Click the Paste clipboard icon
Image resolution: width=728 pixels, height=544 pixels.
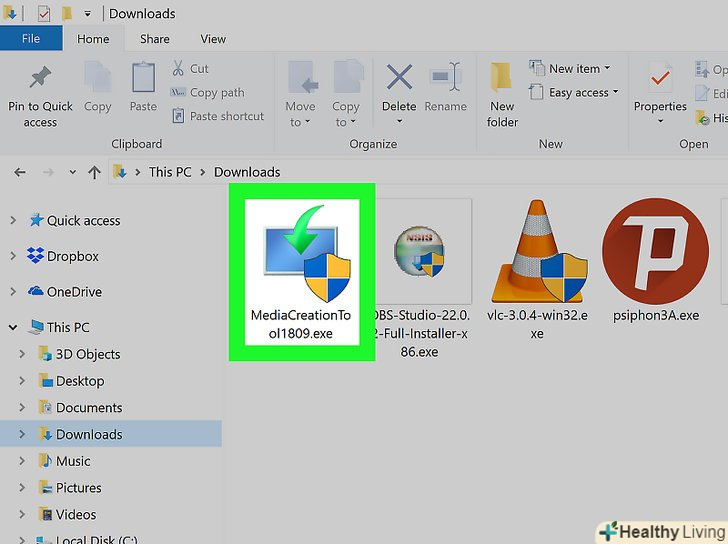click(x=143, y=77)
